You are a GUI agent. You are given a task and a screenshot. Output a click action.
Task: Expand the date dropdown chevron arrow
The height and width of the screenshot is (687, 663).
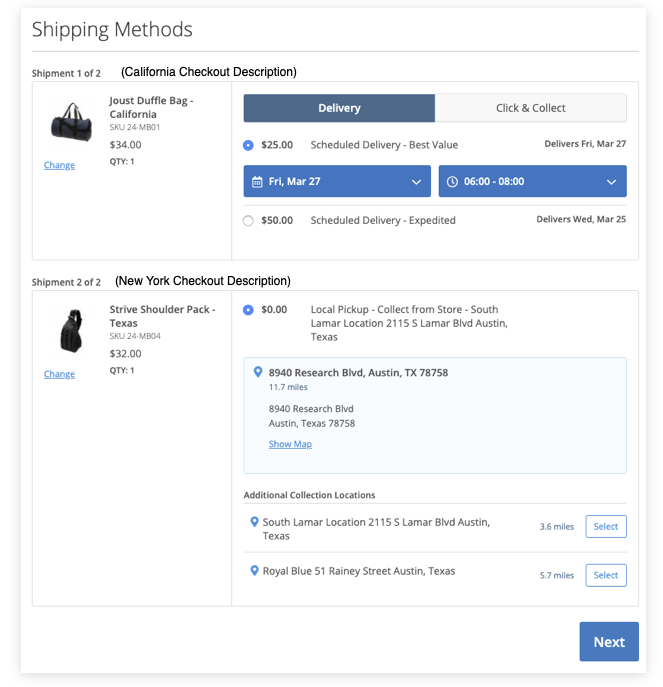coord(416,182)
